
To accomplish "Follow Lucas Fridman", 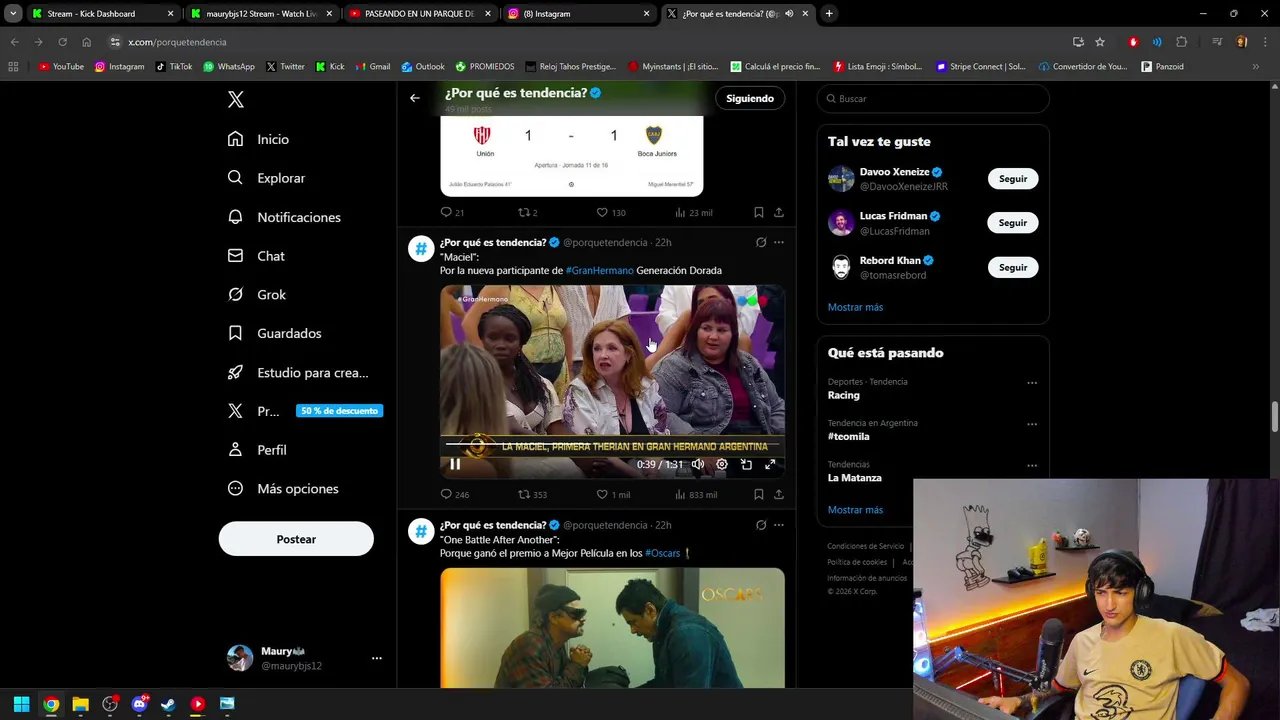I will pyautogui.click(x=1013, y=223).
